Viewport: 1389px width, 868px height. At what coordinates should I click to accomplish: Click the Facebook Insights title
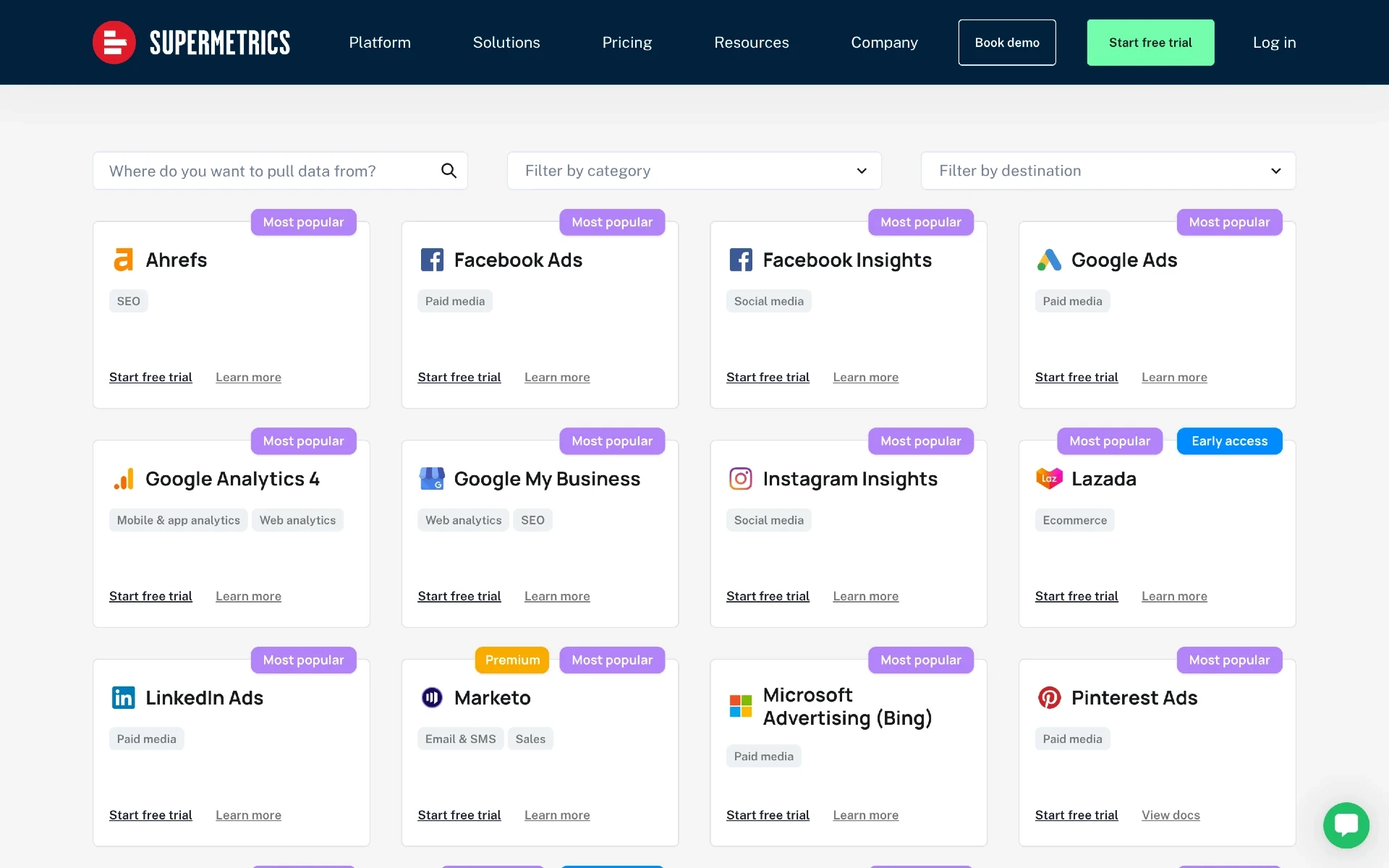(847, 260)
